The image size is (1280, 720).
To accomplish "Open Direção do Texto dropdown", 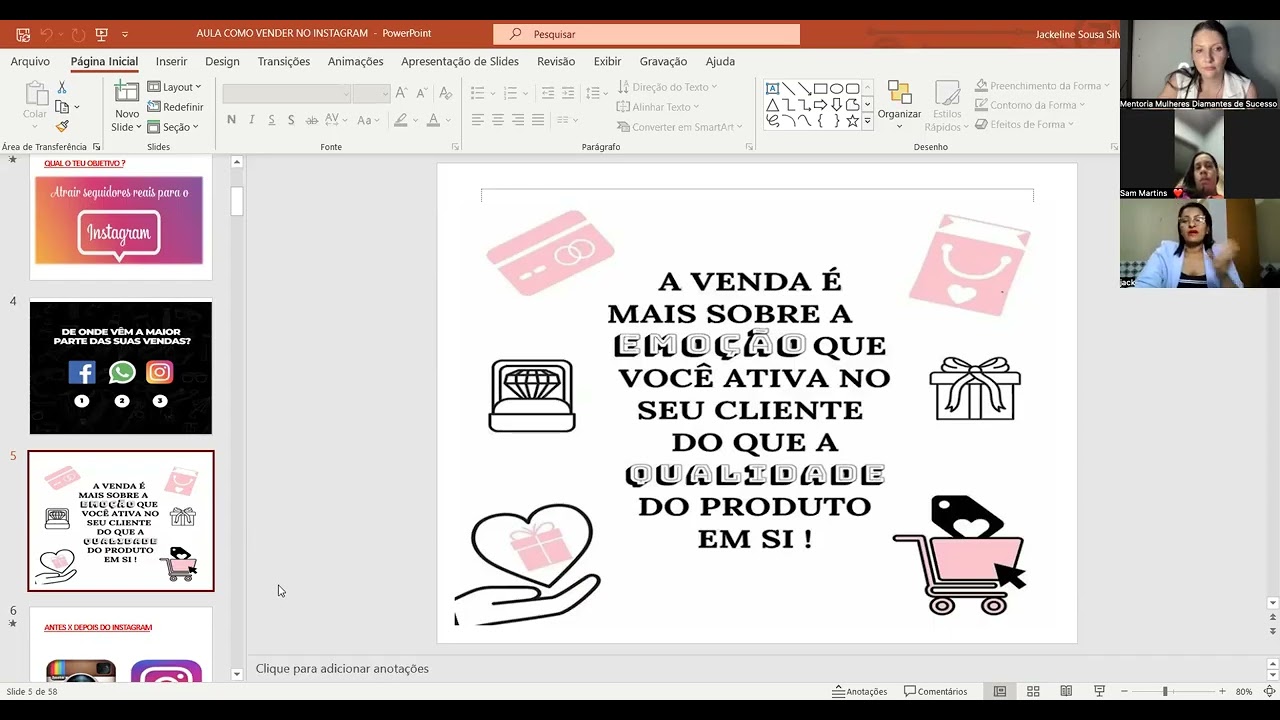I will point(667,87).
